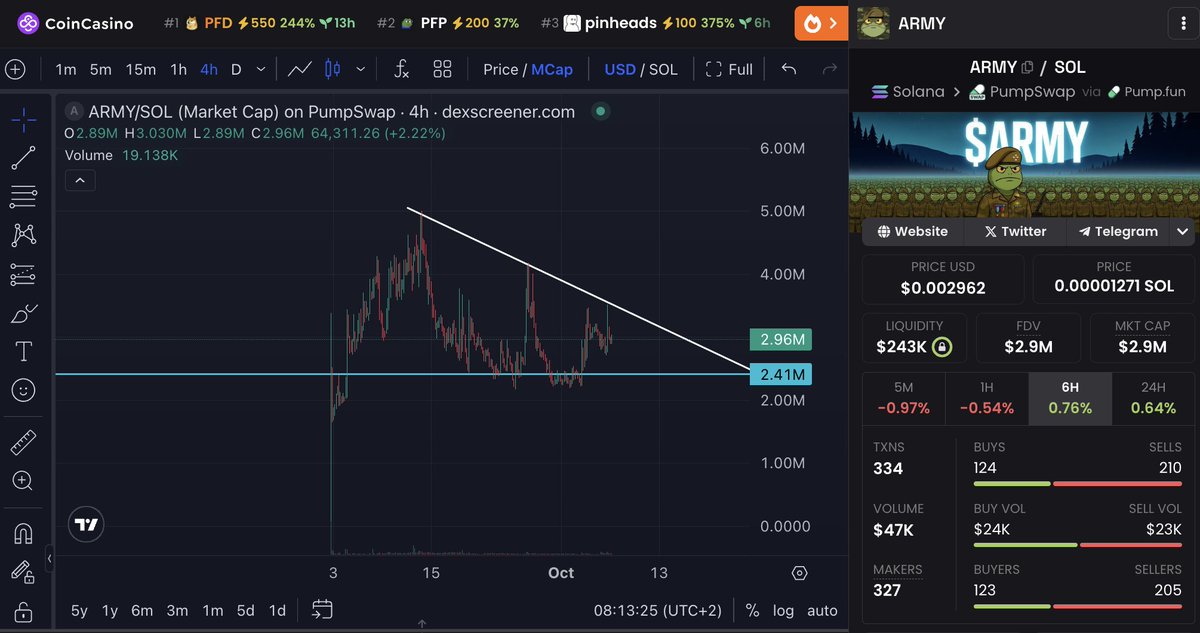
Task: Collapse the indicator legend chevron
Action: point(79,181)
